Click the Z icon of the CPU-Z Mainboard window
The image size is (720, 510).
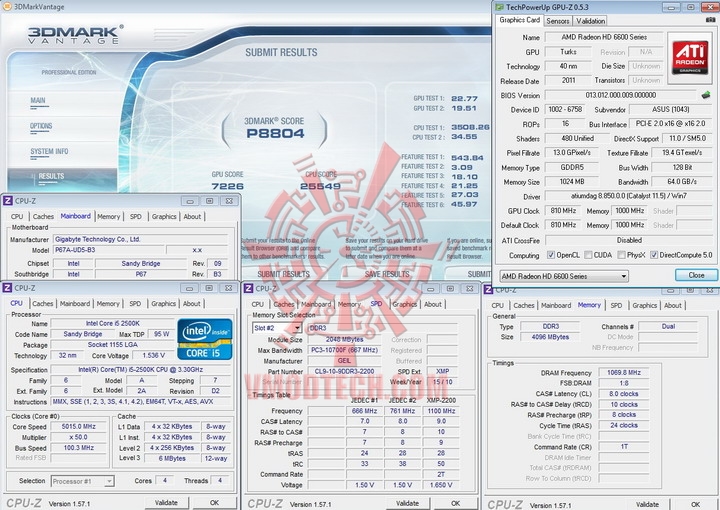pyautogui.click(x=7, y=201)
